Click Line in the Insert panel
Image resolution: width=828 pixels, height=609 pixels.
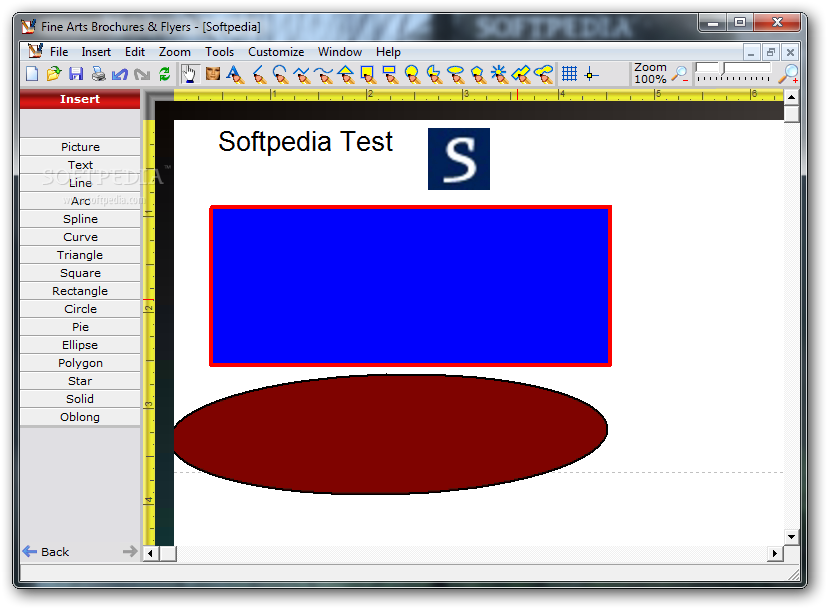[x=80, y=183]
